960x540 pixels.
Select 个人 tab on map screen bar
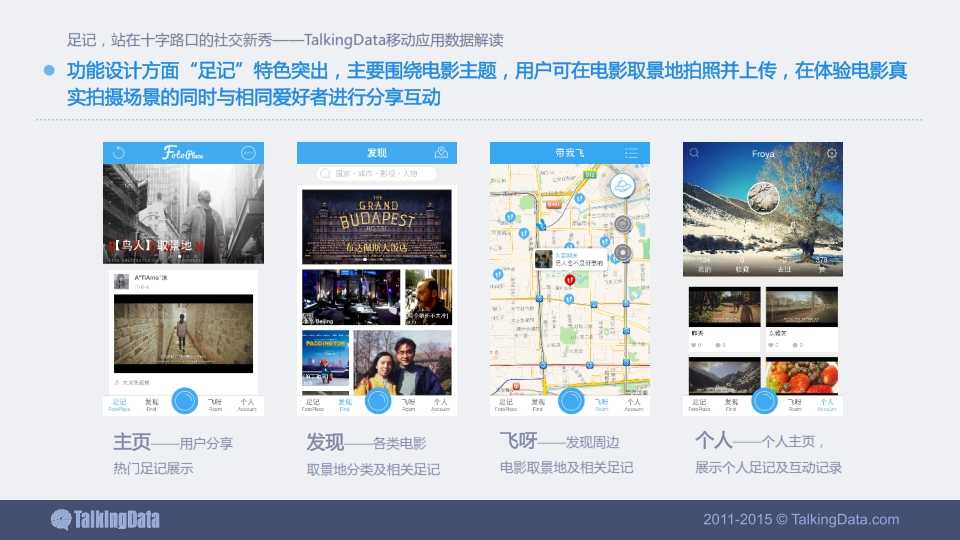[x=634, y=405]
